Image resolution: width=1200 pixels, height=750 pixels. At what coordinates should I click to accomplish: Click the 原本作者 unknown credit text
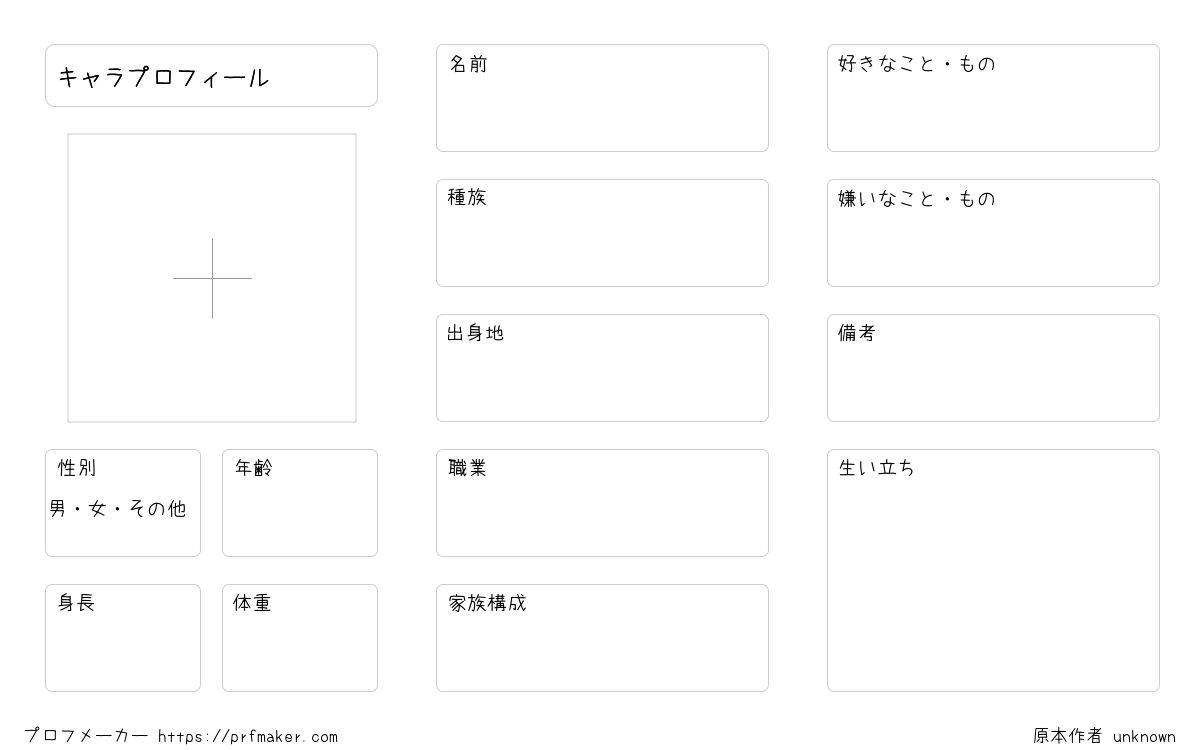coord(1104,737)
